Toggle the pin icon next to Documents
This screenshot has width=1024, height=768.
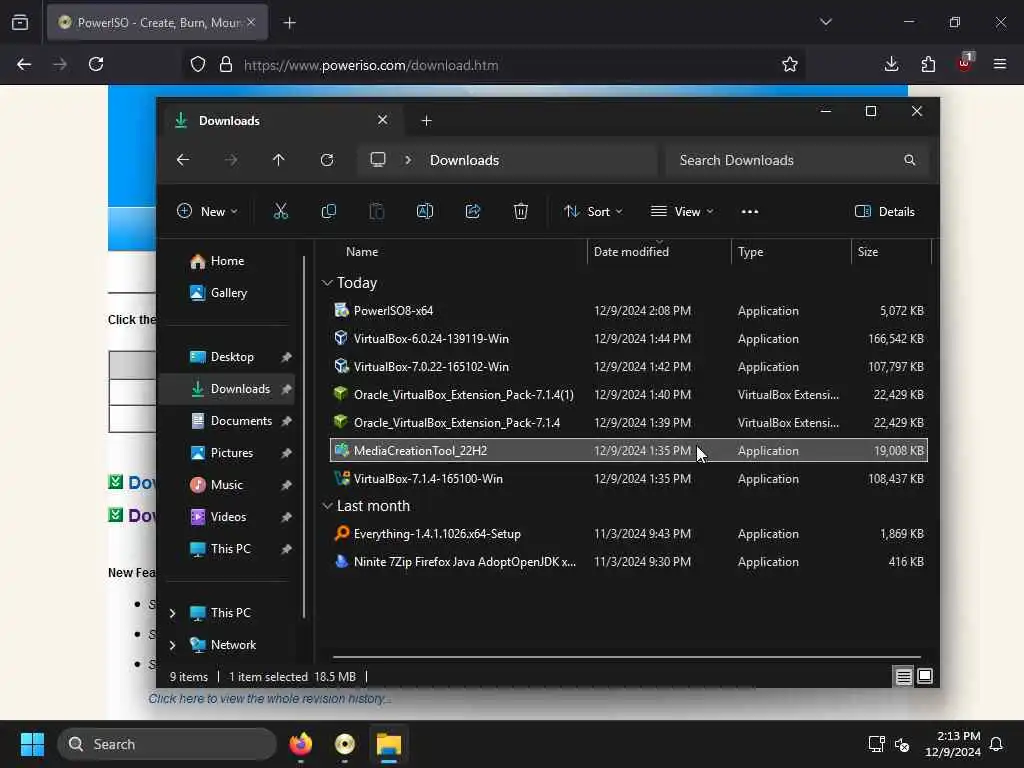[286, 421]
